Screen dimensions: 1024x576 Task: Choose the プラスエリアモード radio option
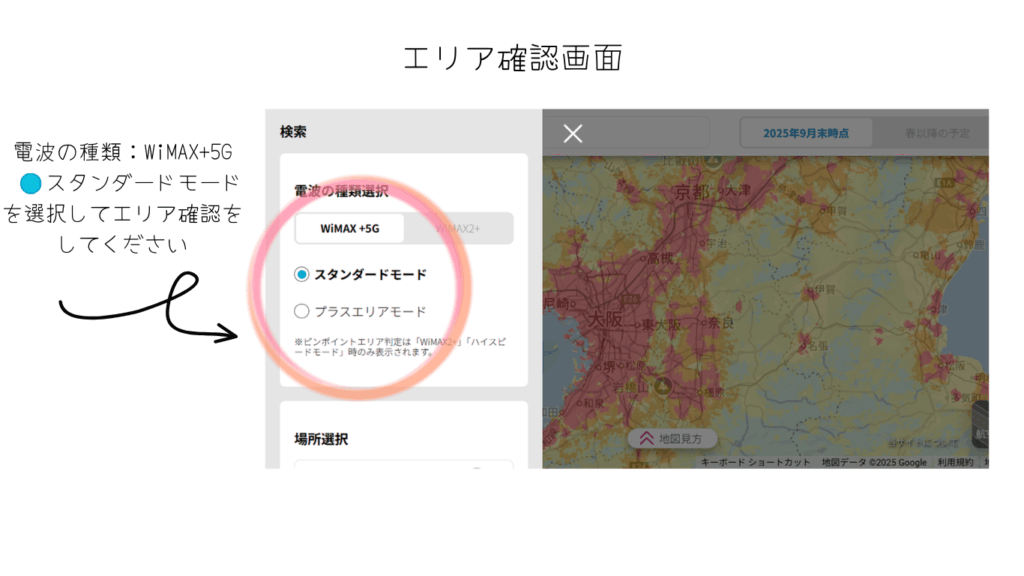pos(302,311)
